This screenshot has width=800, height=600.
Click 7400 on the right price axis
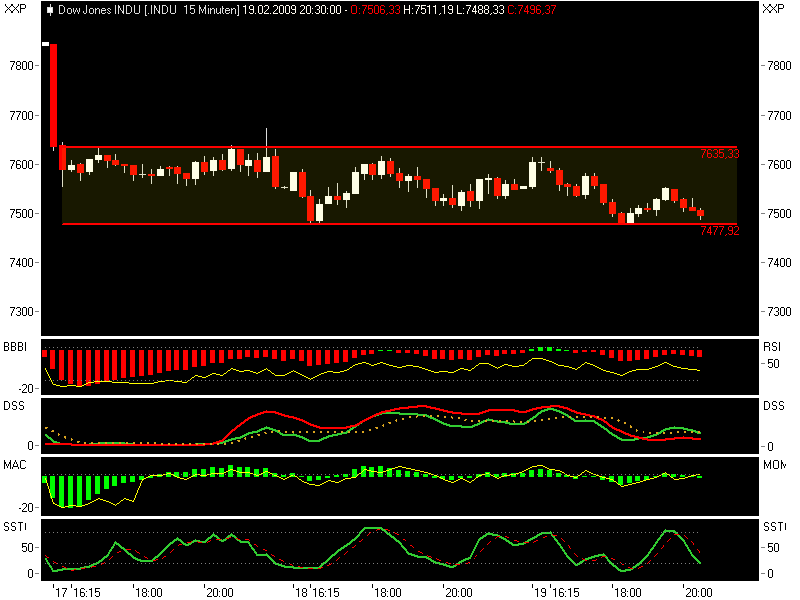[x=779, y=263]
